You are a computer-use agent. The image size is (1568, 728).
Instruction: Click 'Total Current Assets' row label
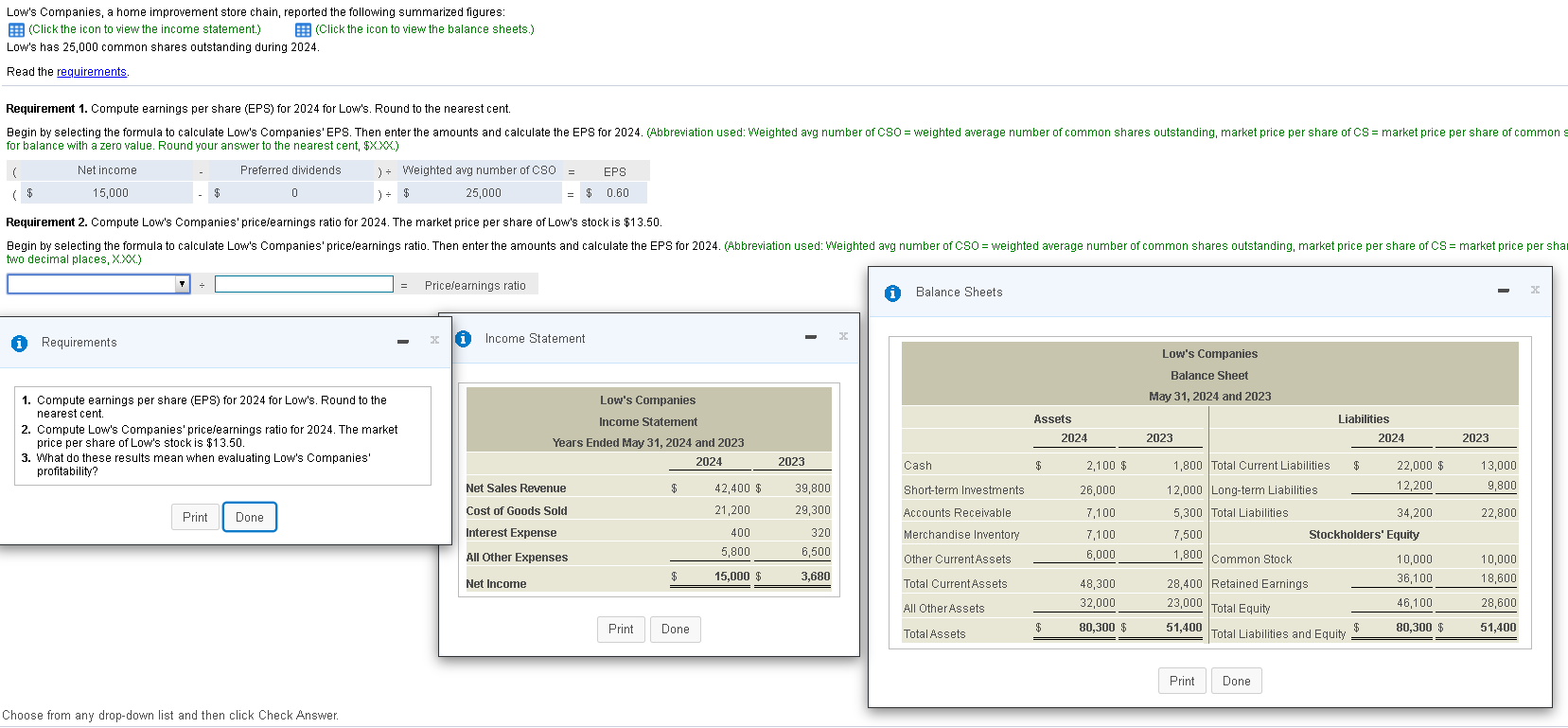click(x=956, y=584)
